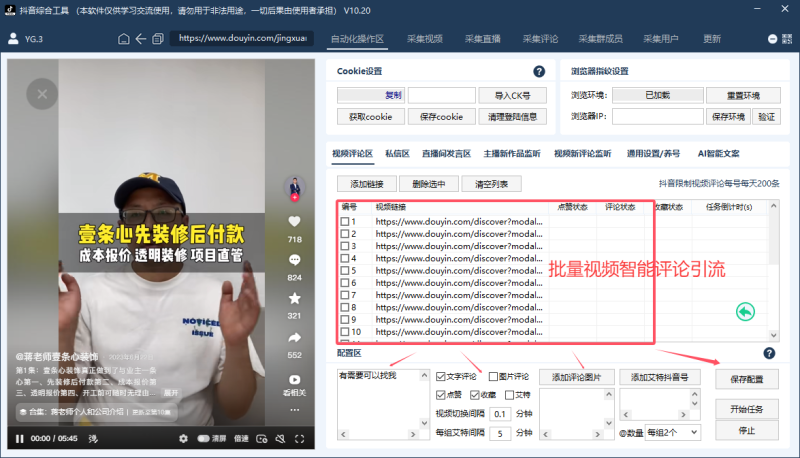Open the comments bubble icon showing 824
This screenshot has width=800, height=458.
point(294,260)
